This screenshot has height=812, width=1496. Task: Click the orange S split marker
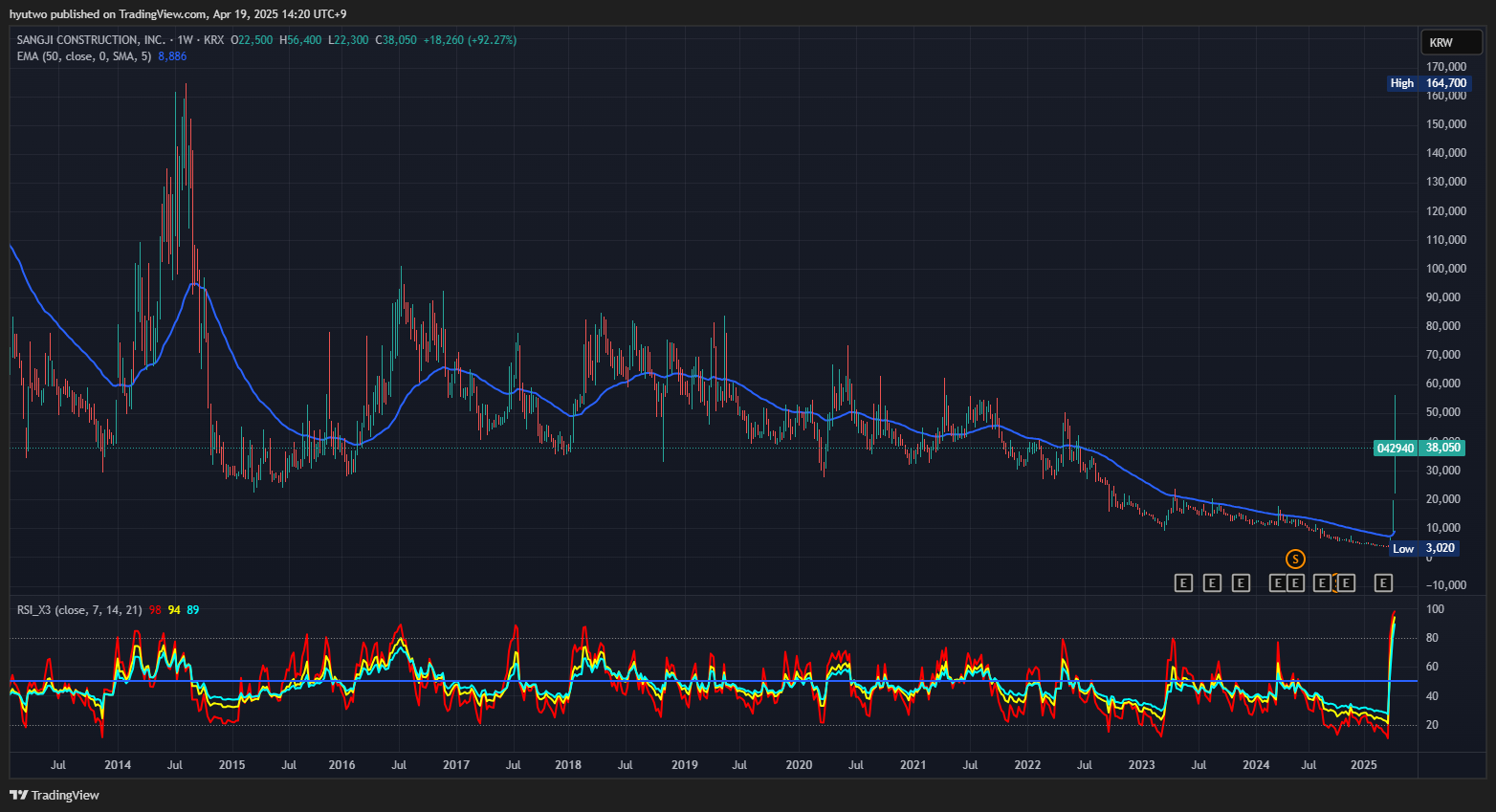1295,560
